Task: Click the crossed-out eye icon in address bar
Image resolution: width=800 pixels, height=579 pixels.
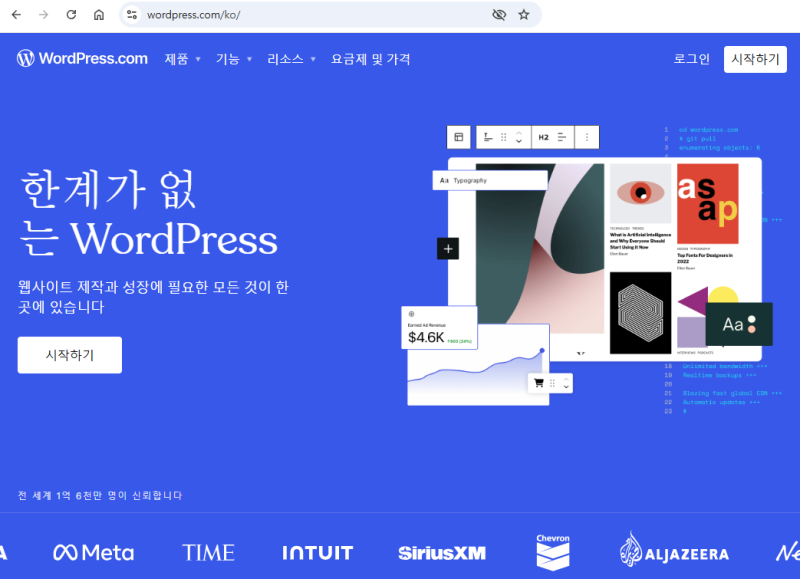Action: coord(499,15)
